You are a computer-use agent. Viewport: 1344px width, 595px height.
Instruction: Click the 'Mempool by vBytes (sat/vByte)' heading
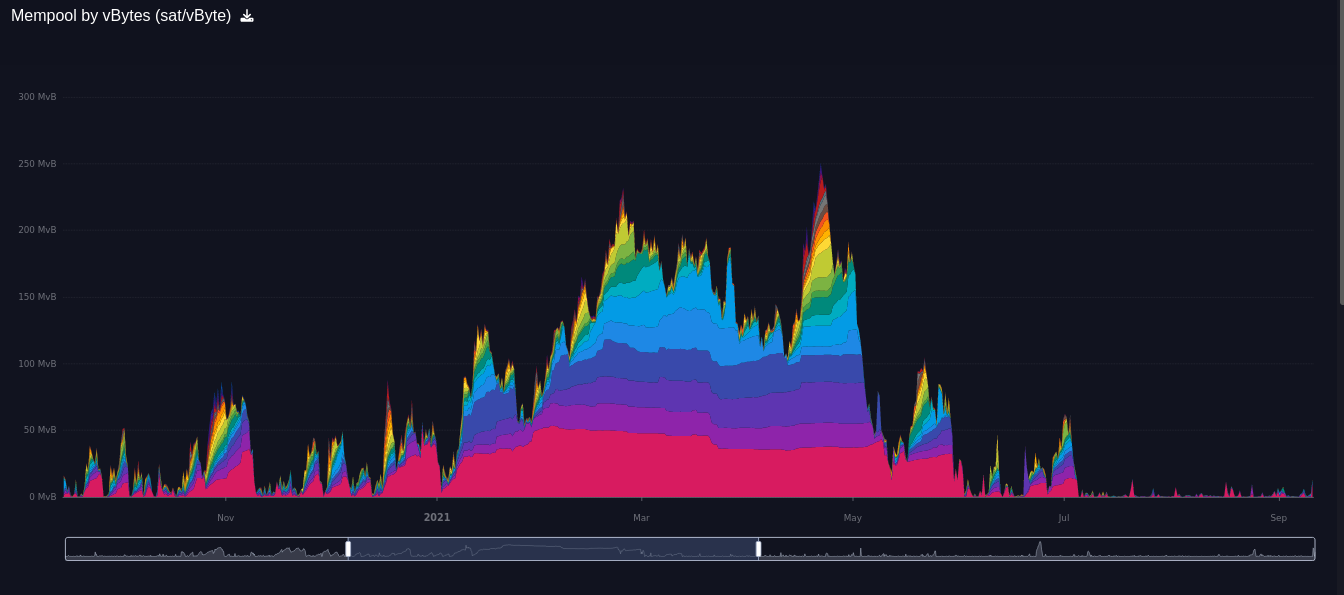click(121, 16)
